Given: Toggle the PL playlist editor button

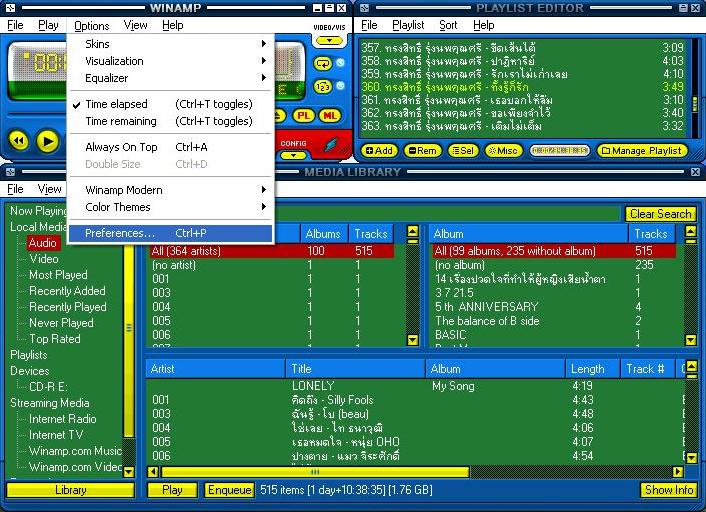Looking at the screenshot, I should (x=303, y=116).
